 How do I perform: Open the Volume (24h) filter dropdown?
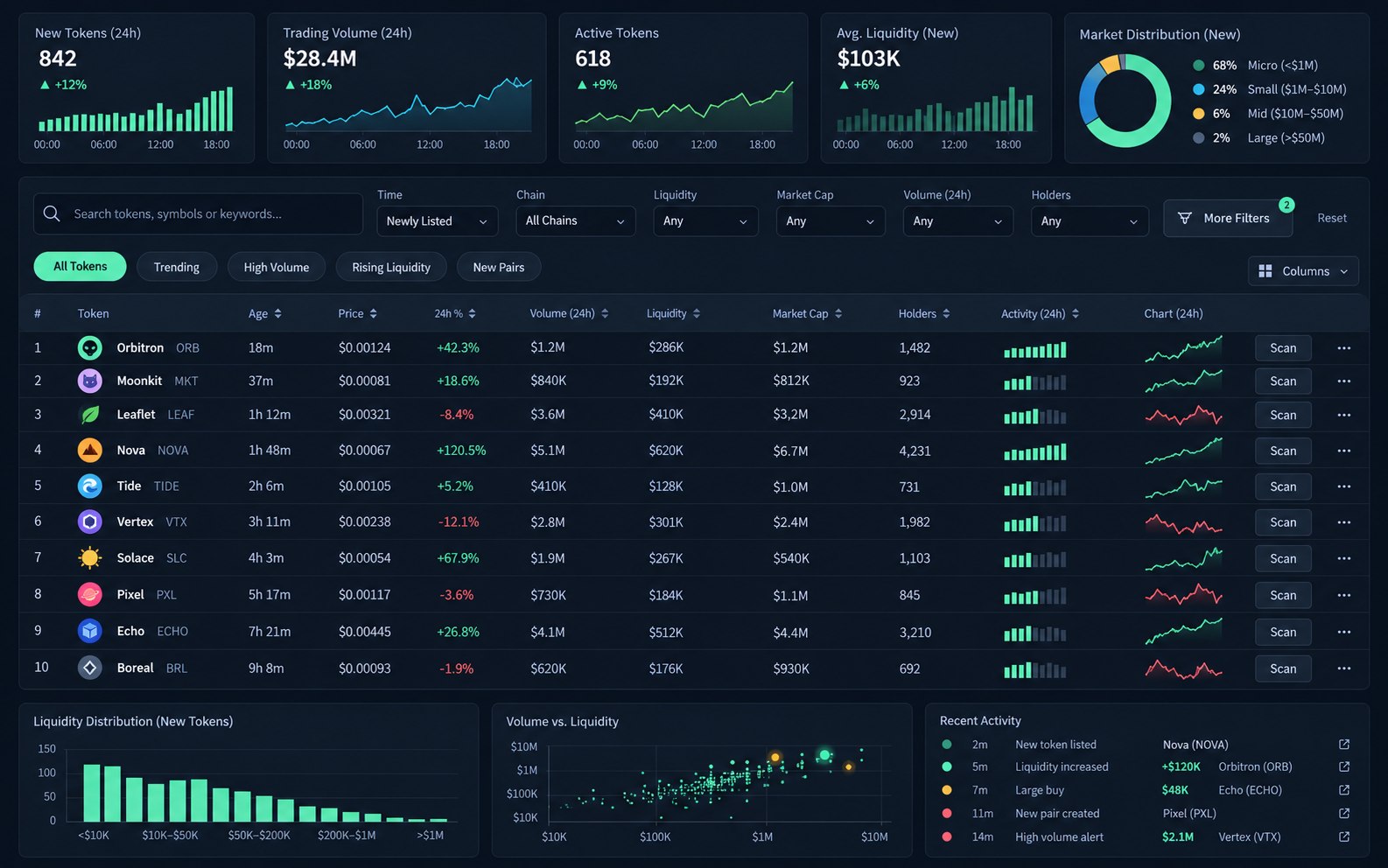(957, 221)
